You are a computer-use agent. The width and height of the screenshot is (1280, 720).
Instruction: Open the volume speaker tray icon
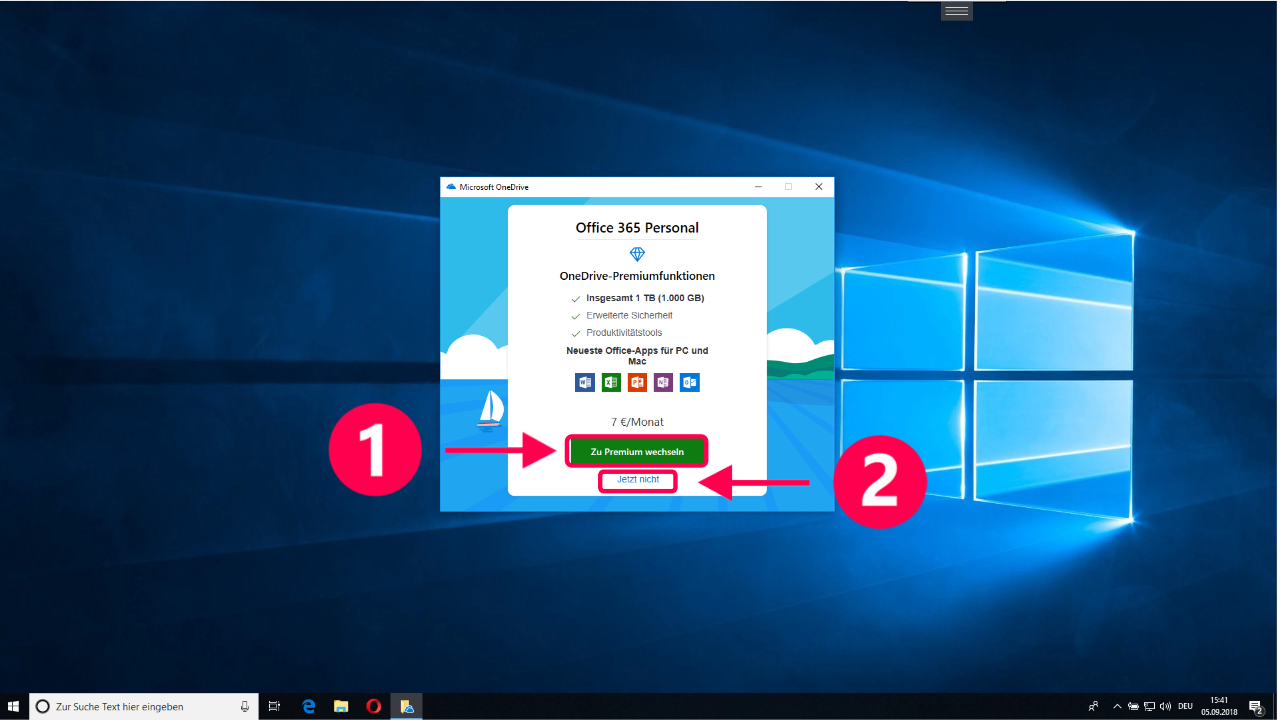click(1165, 707)
